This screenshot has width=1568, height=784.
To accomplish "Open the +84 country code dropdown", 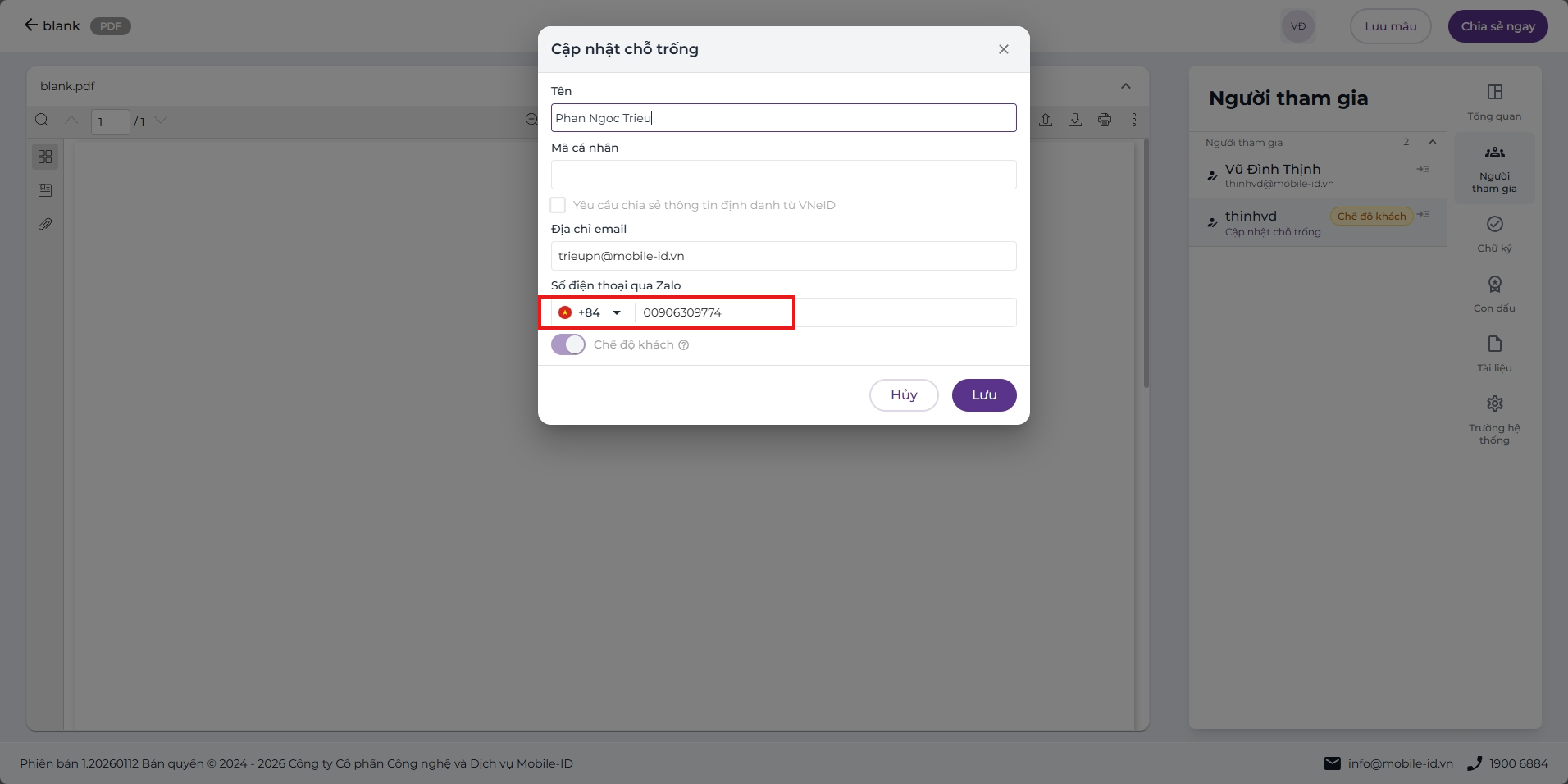I will click(x=590, y=312).
